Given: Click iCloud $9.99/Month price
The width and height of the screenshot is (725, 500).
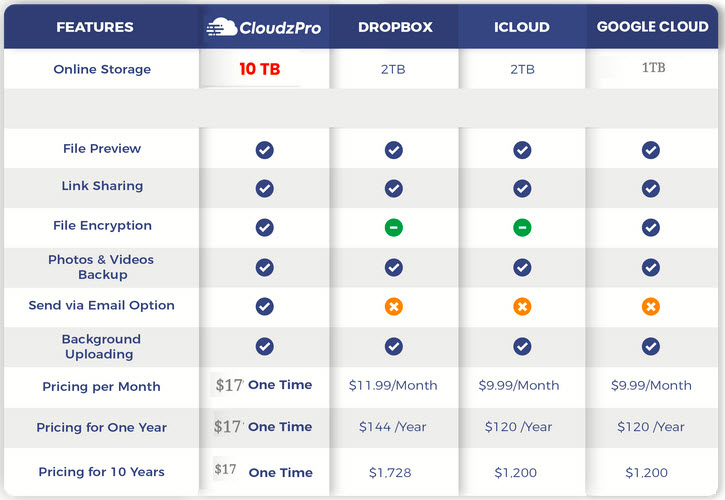Looking at the screenshot, I should pyautogui.click(x=519, y=385).
